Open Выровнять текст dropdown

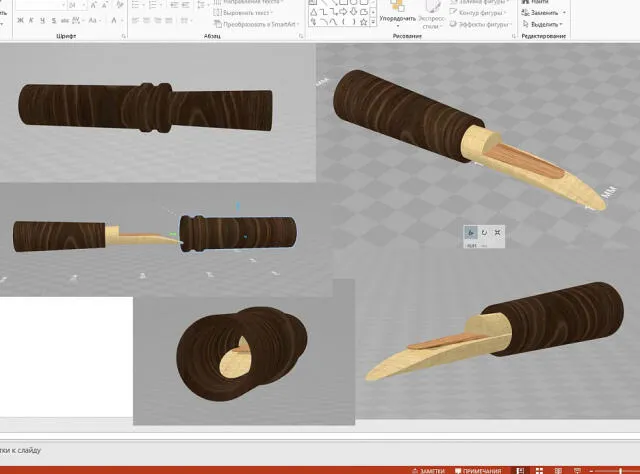tap(243, 13)
